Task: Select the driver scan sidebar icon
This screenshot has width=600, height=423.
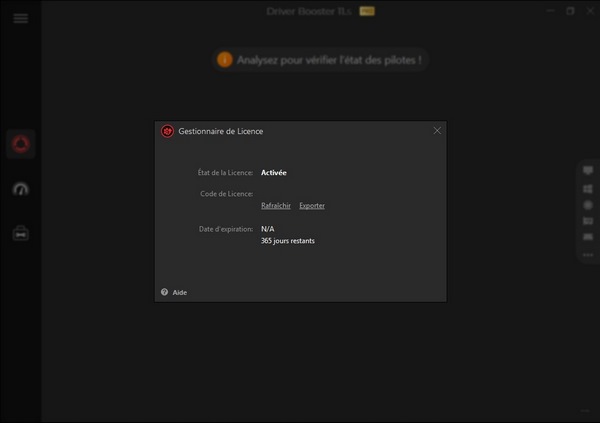Action: click(21, 144)
